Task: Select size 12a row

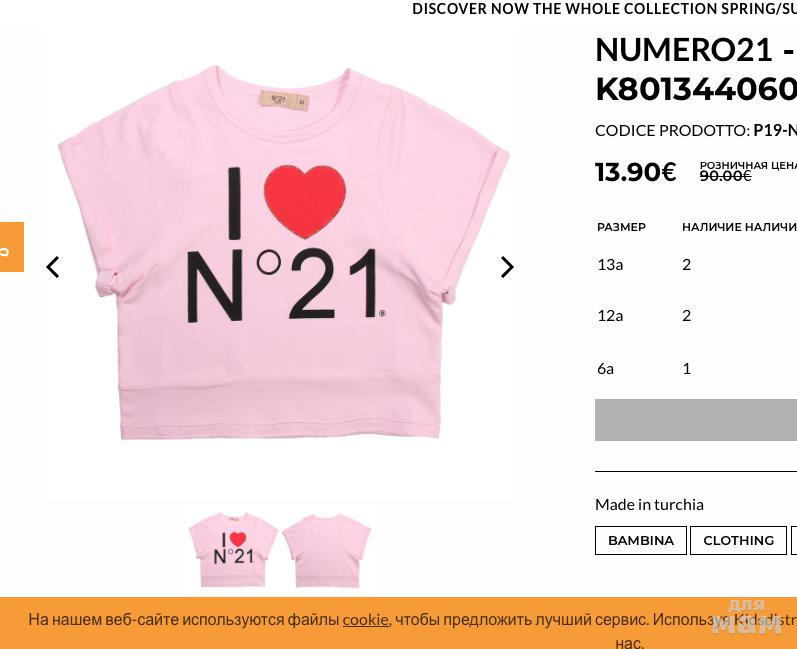Action: point(610,315)
